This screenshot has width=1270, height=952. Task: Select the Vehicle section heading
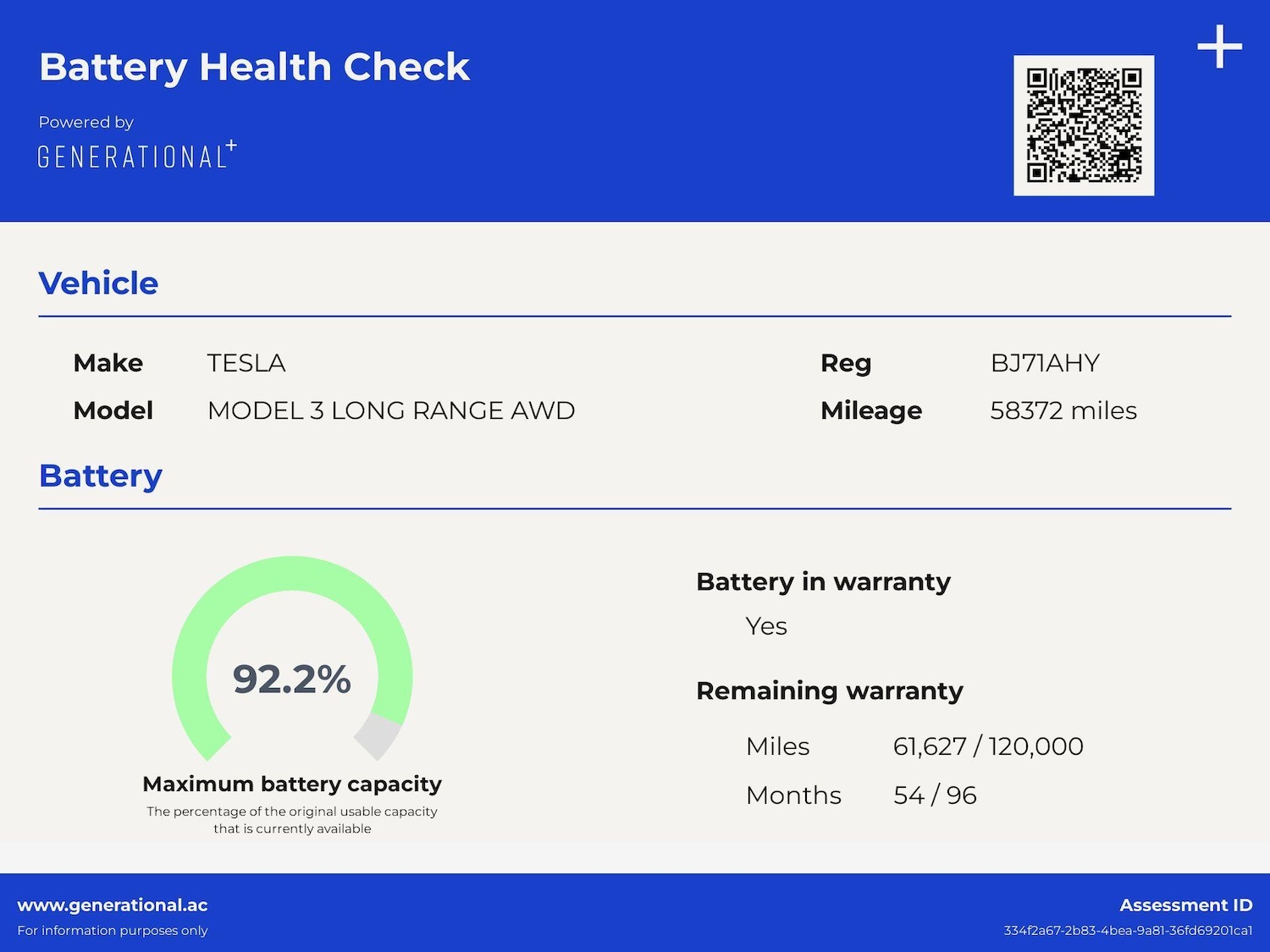[x=98, y=283]
